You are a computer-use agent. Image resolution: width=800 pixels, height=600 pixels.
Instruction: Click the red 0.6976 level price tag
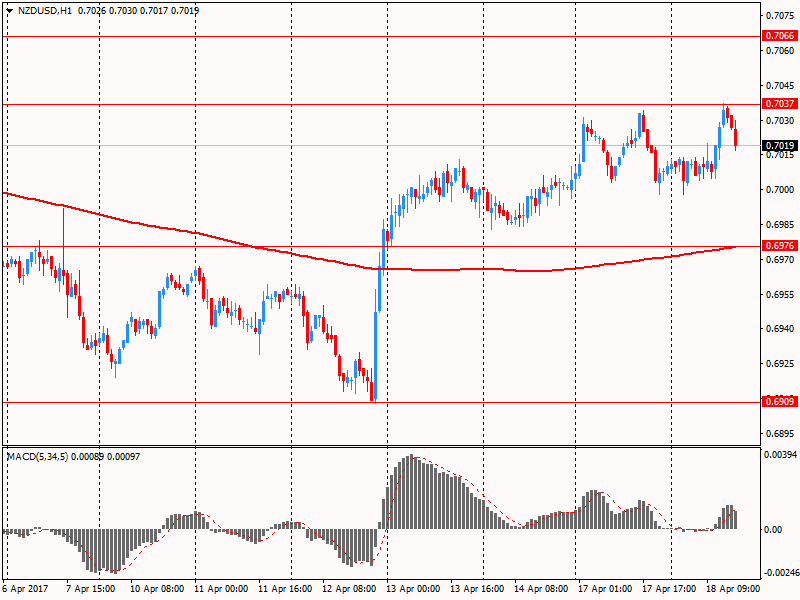(x=780, y=246)
